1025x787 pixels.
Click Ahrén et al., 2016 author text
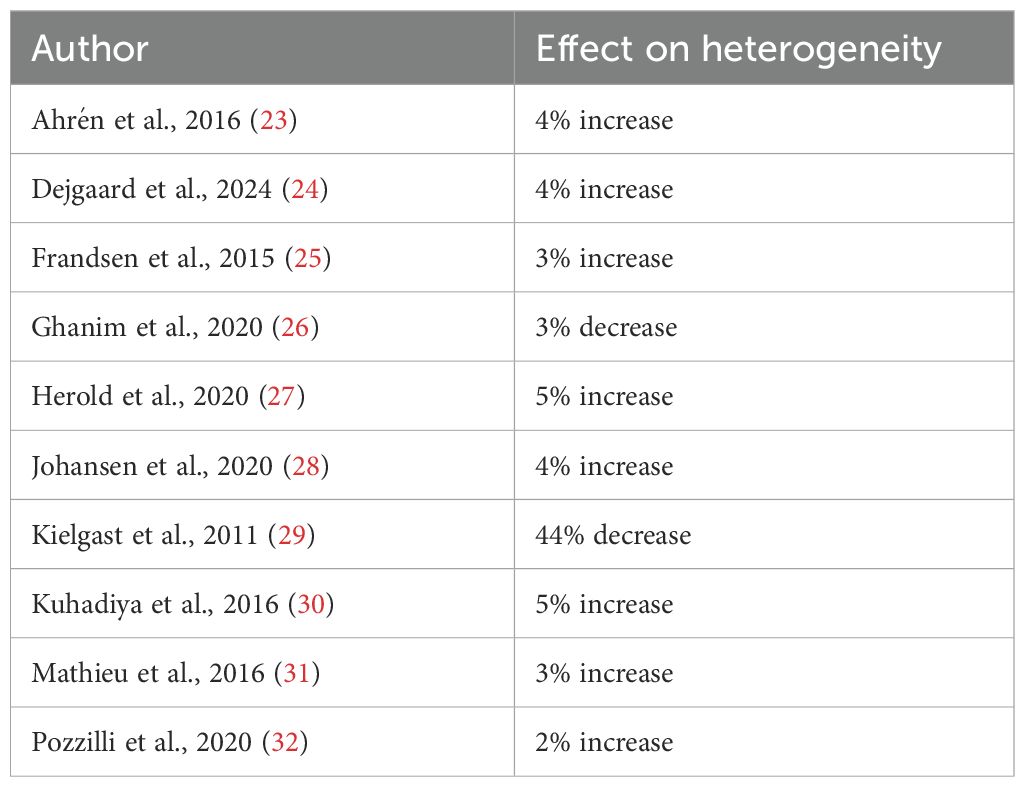coord(141,121)
